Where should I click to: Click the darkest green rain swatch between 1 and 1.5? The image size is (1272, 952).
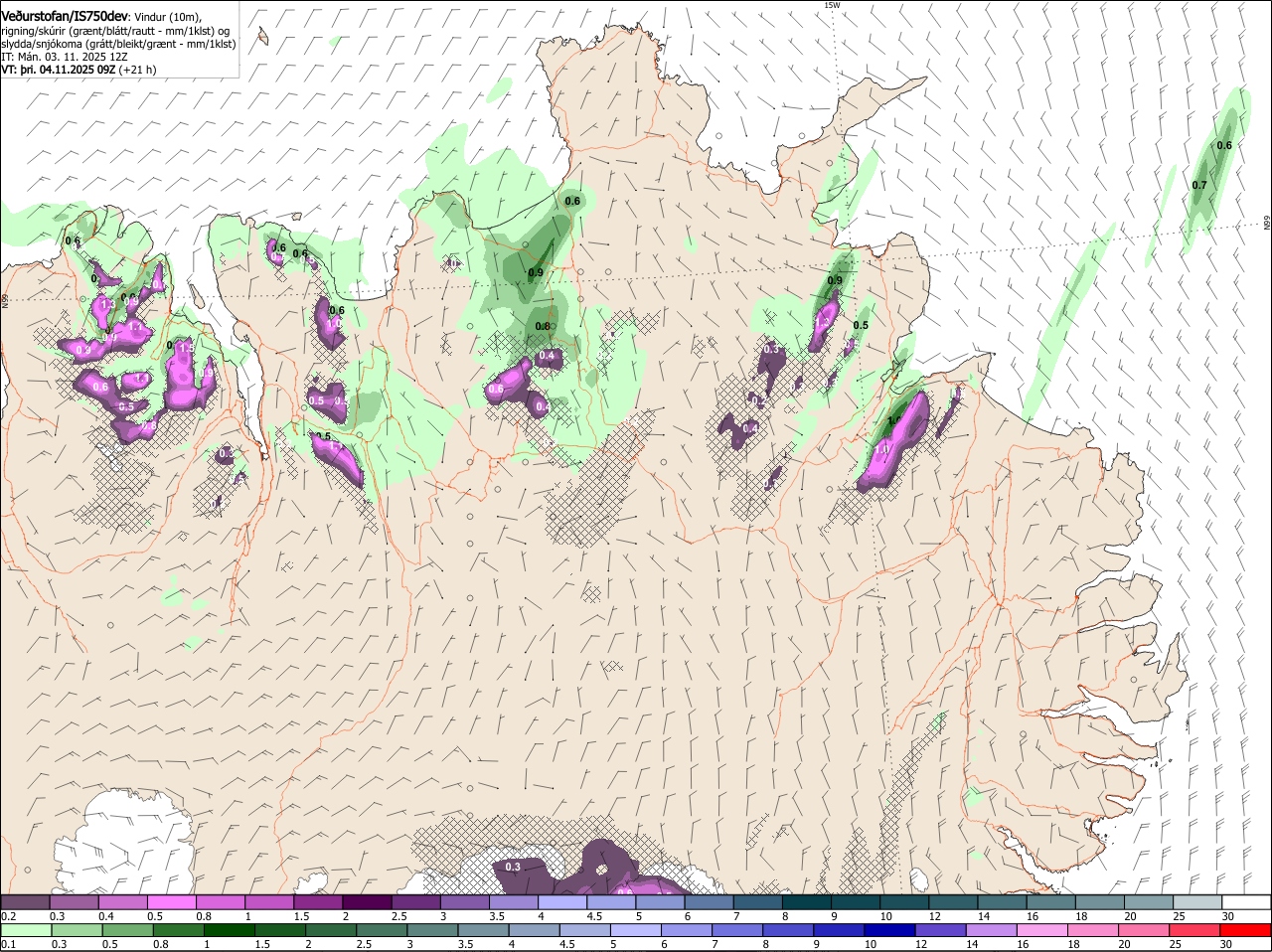(229, 929)
